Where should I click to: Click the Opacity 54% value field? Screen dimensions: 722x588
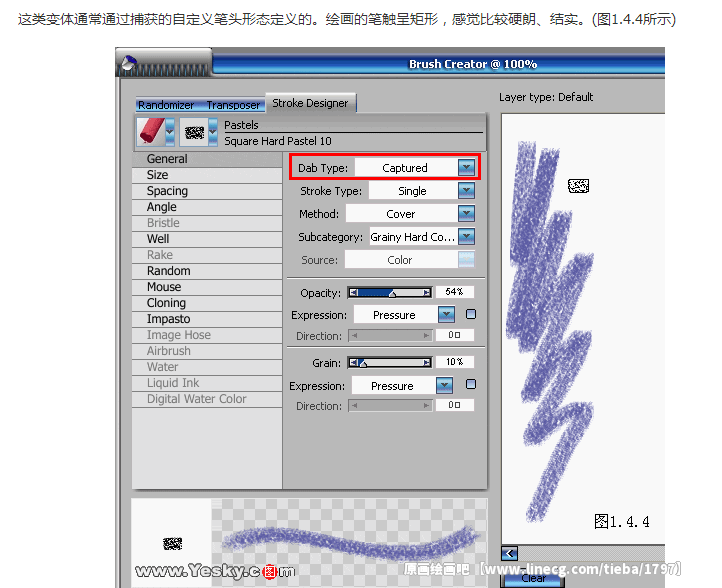454,292
